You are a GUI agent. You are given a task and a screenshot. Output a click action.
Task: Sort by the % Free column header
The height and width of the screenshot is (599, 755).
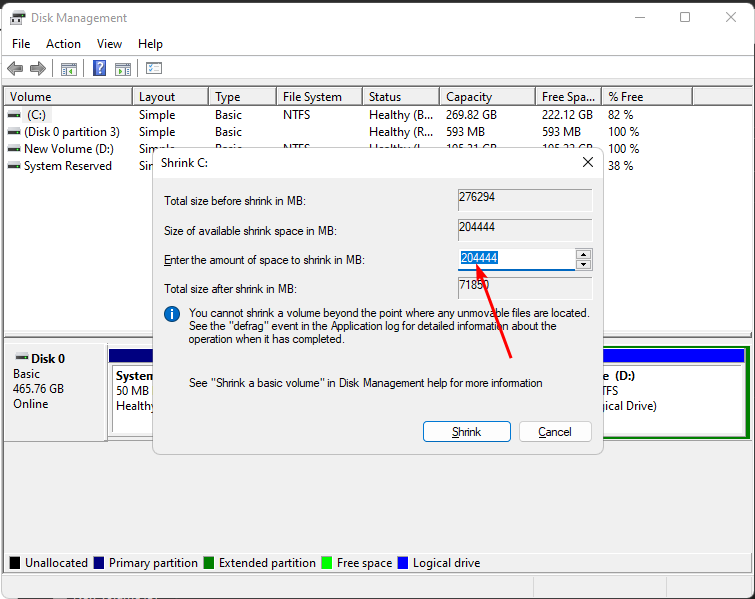(647, 97)
